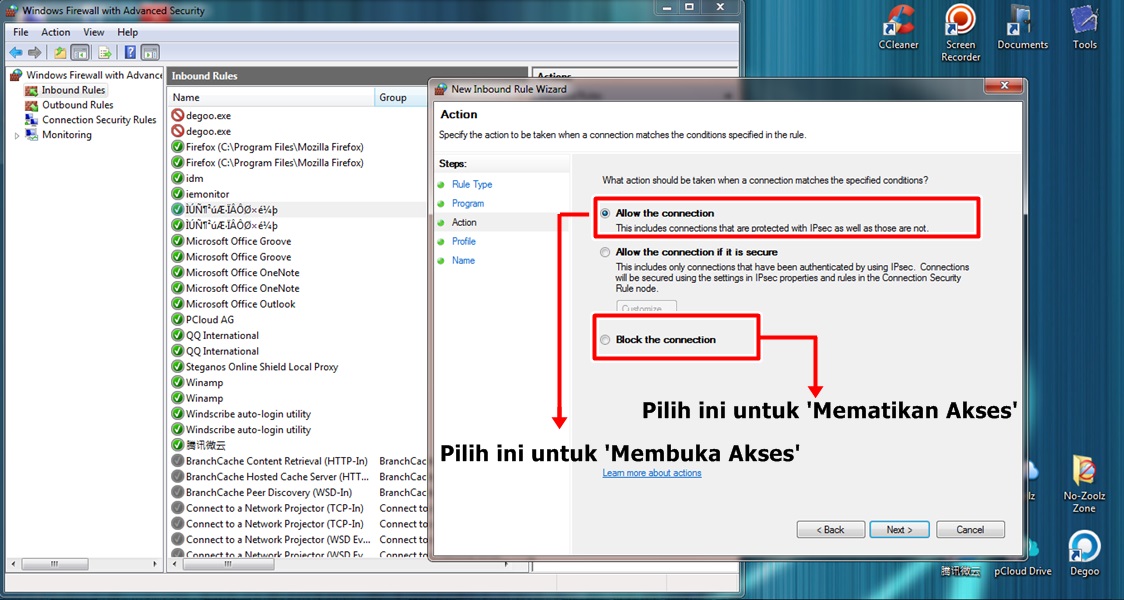1124x600 pixels.
Task: Open the Documents desktop shortcut
Action: 1022,27
